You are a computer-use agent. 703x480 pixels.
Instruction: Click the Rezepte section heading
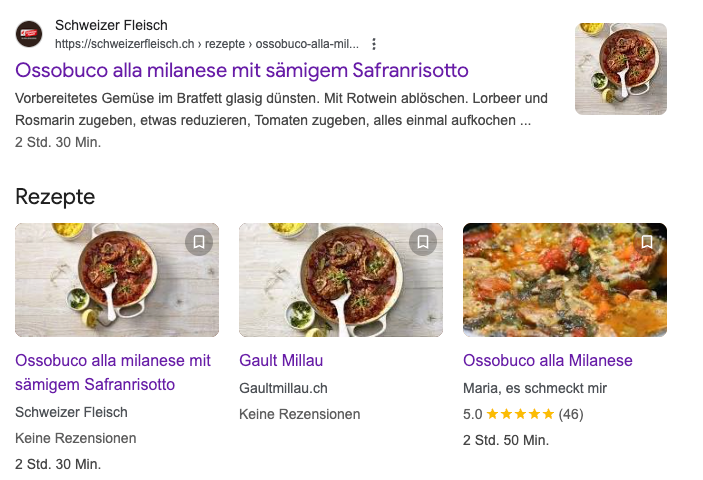(x=55, y=196)
